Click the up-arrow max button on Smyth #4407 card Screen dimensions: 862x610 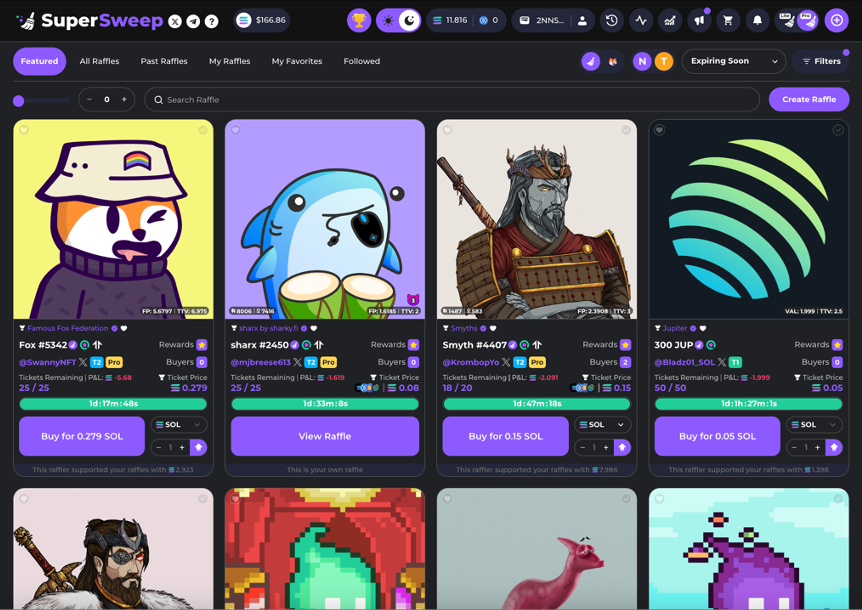[x=622, y=447]
